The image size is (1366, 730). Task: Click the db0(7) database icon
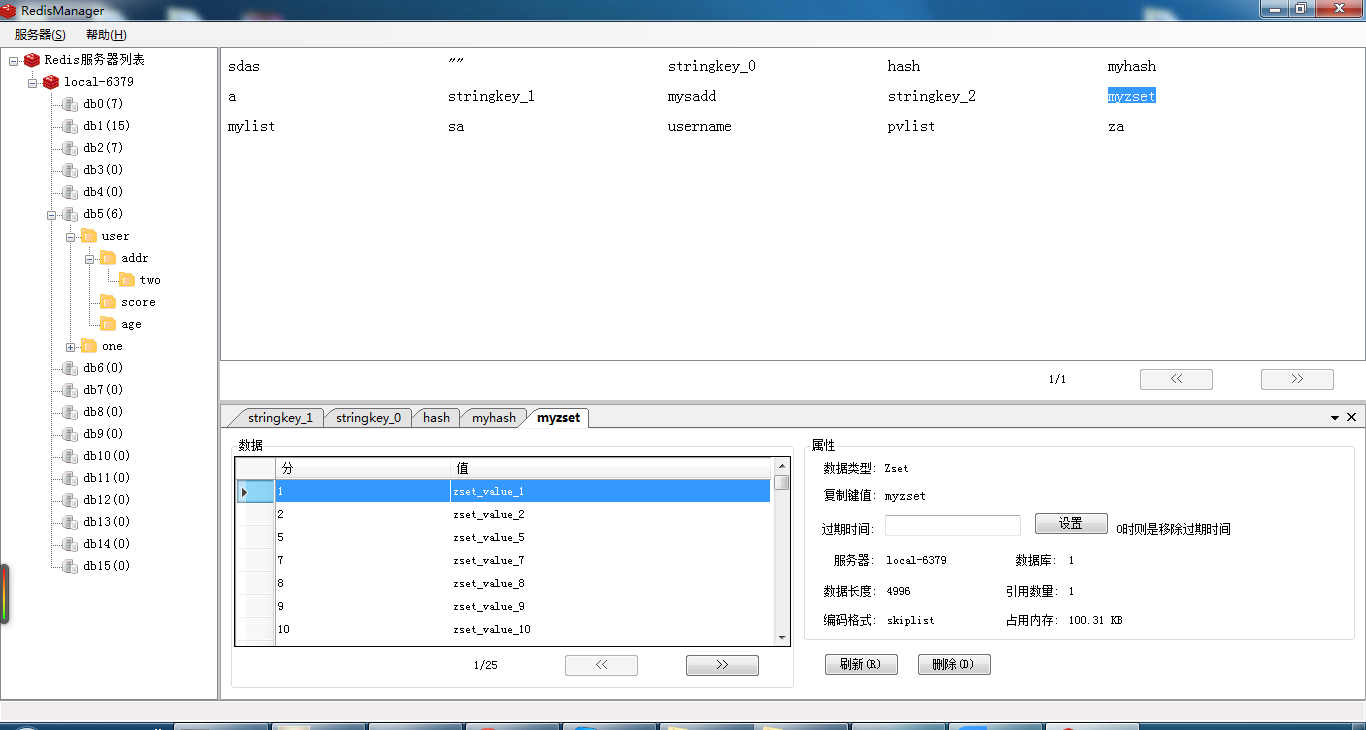70,104
